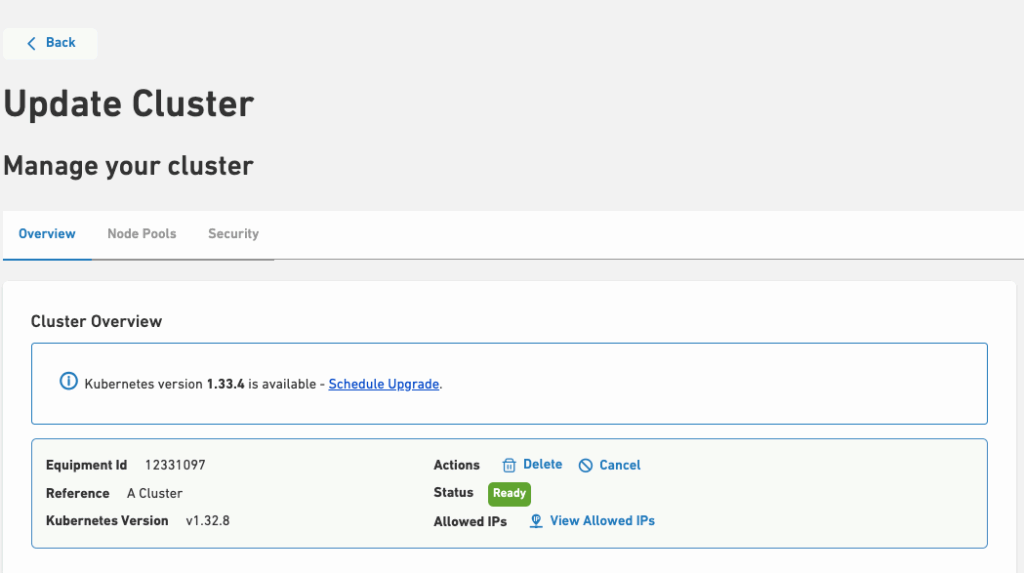This screenshot has width=1024, height=573.
Task: Go back using the Back button label
Action: [61, 43]
